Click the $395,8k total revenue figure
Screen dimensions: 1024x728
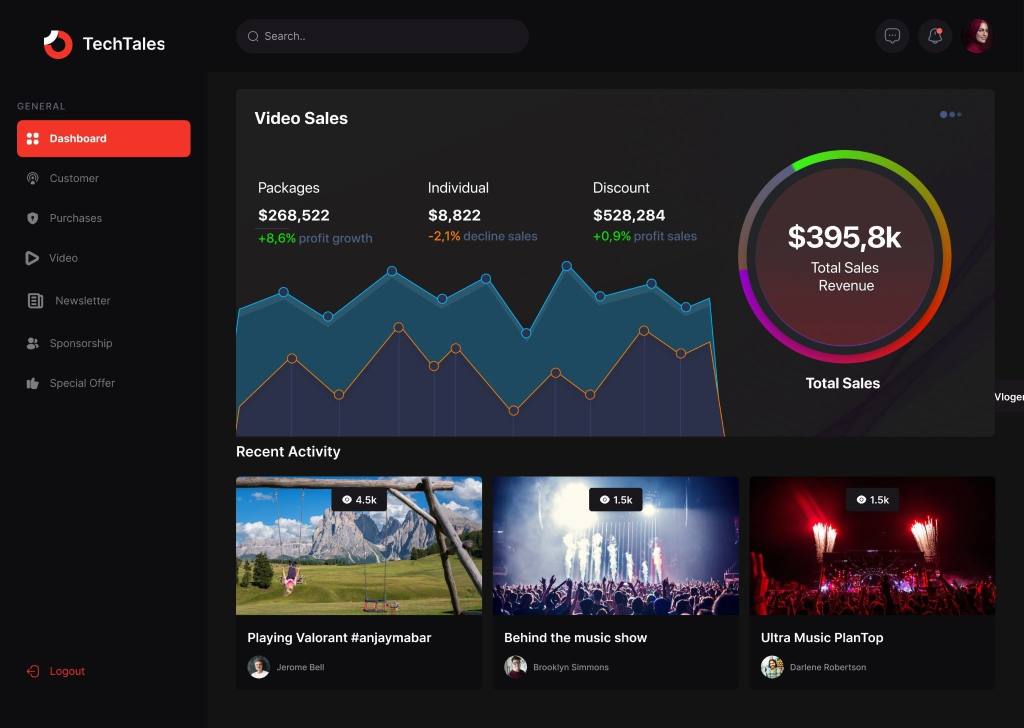click(x=844, y=237)
